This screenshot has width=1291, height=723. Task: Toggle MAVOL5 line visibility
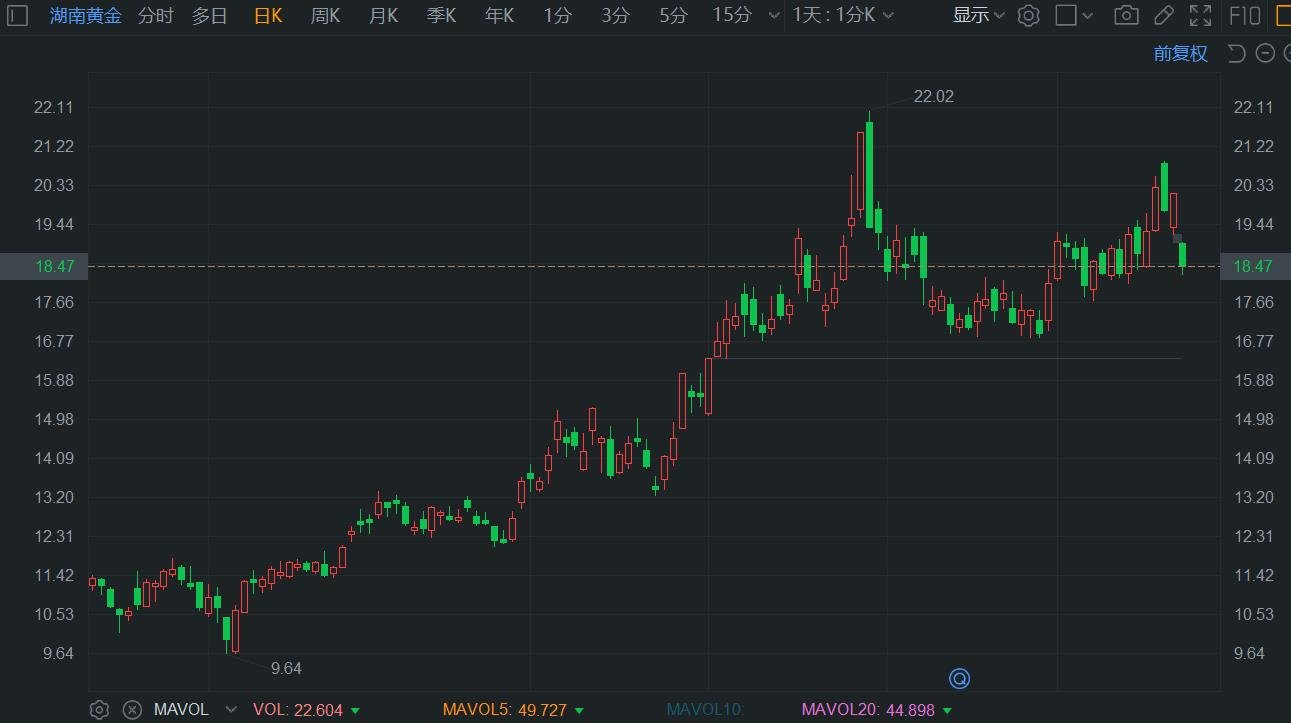[x=504, y=710]
